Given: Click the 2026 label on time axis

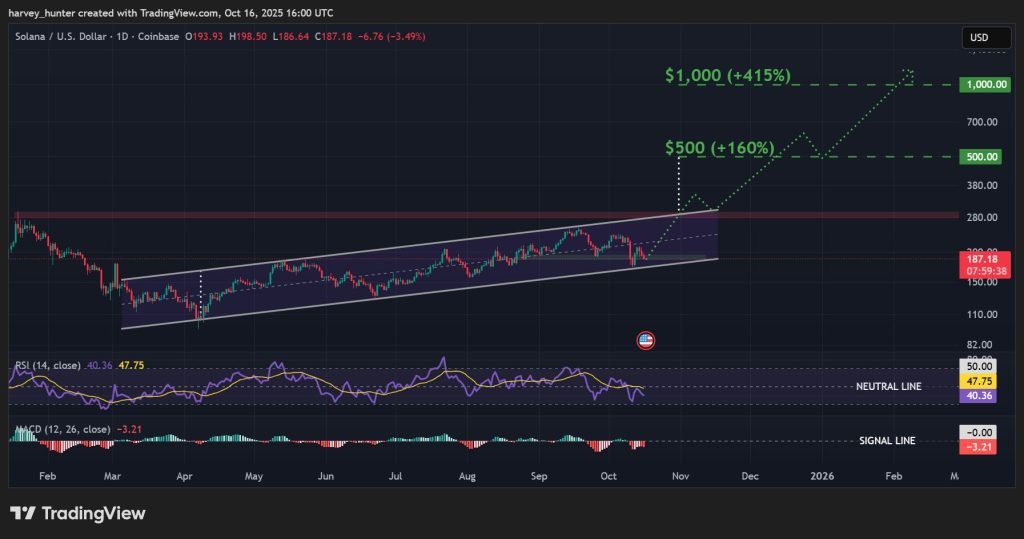Looking at the screenshot, I should [x=822, y=478].
